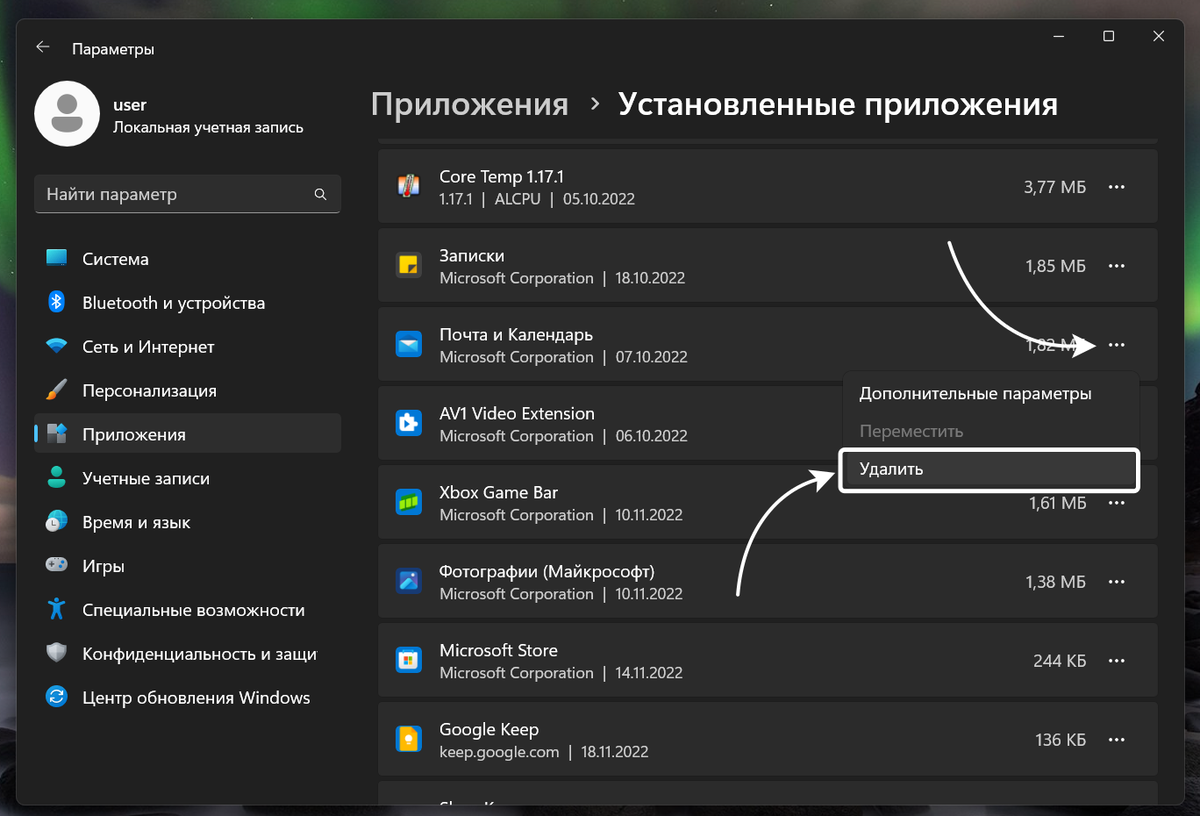Image resolution: width=1200 pixels, height=816 pixels.
Task: Click the back arrow in Параметры title bar
Action: click(42, 47)
